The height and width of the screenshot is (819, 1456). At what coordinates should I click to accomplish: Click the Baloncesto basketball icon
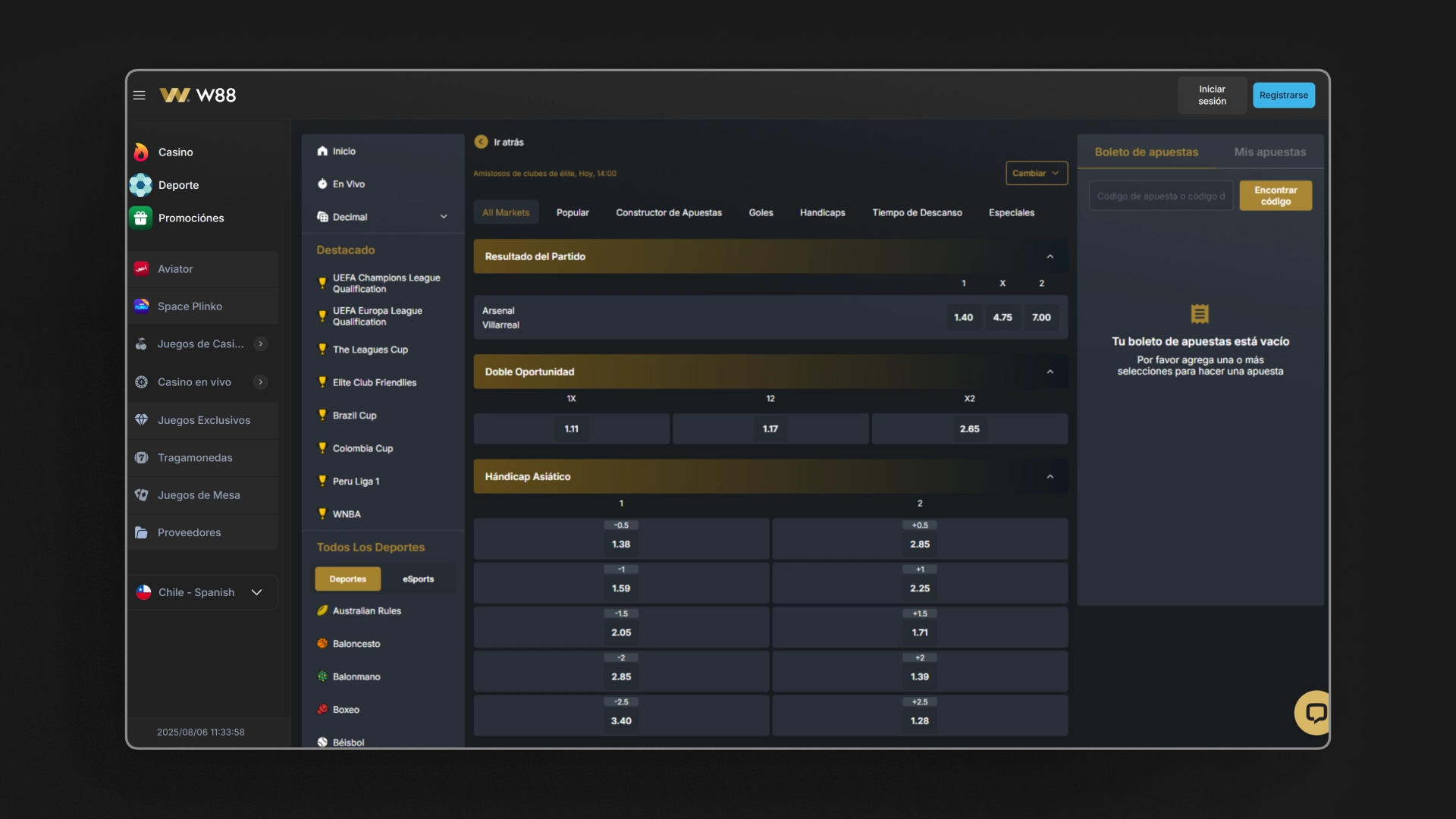pos(322,644)
